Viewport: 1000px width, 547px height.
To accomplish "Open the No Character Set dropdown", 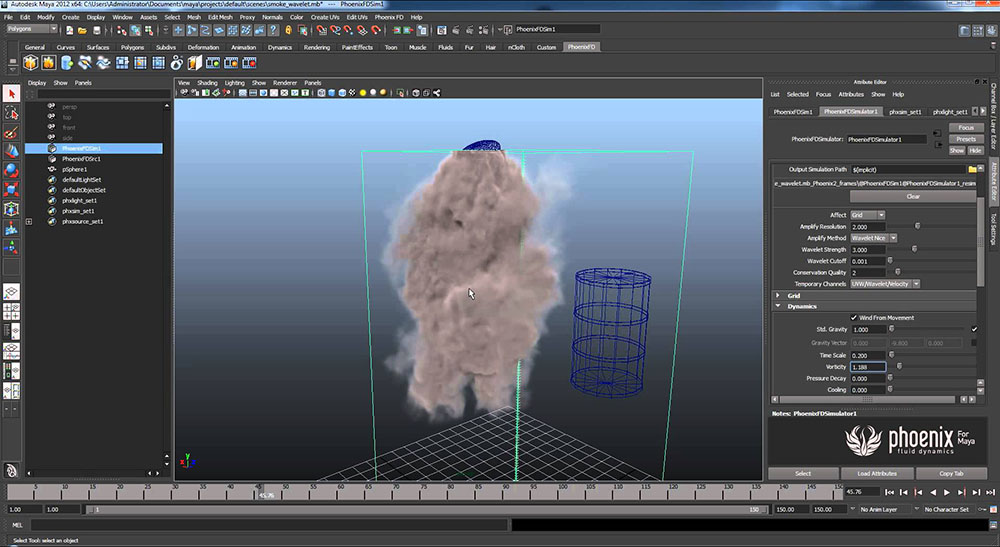I will pyautogui.click(x=950, y=510).
